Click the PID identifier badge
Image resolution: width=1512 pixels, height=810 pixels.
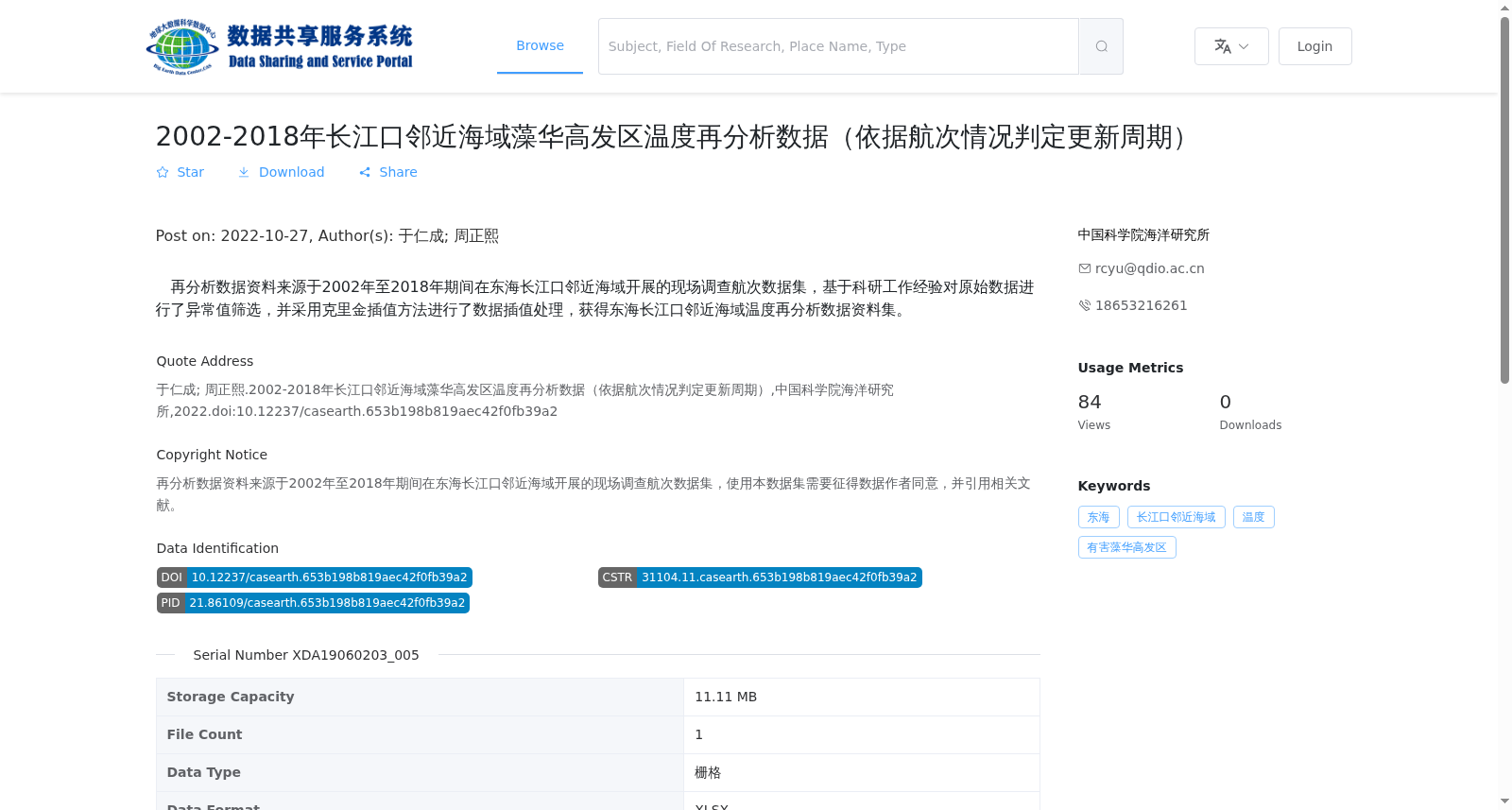pos(313,603)
